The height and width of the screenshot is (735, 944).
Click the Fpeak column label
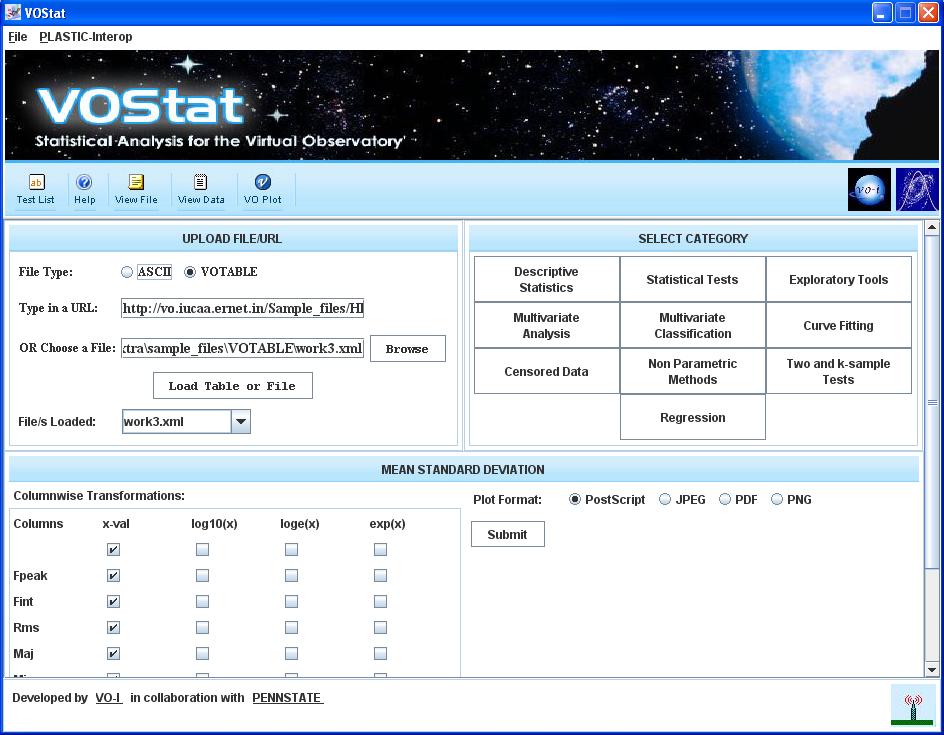tap(30, 576)
